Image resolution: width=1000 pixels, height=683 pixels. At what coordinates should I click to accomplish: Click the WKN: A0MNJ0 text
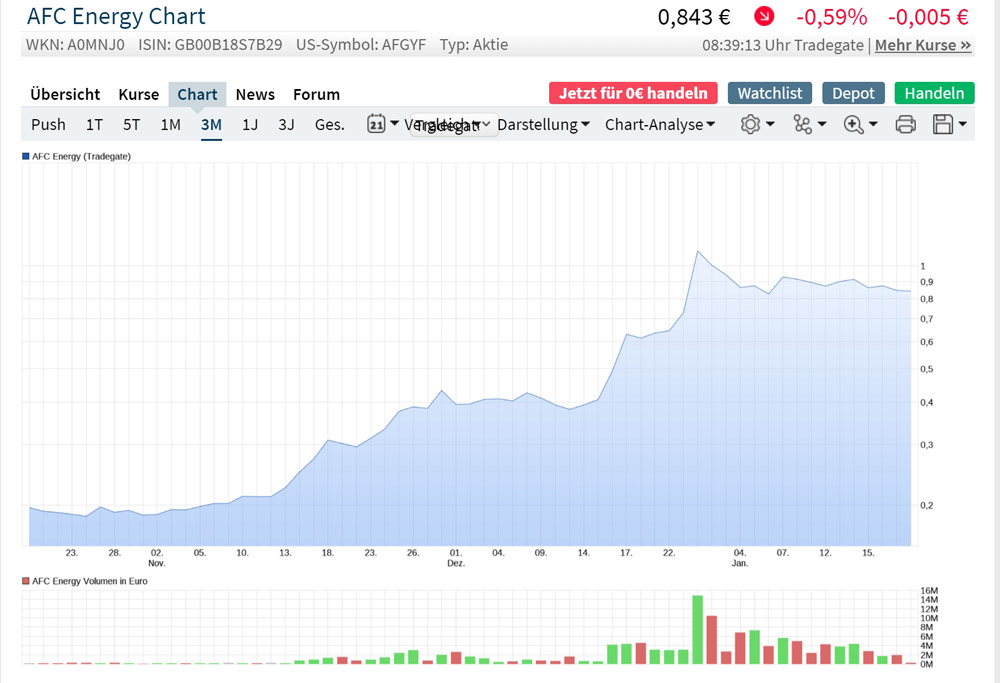pyautogui.click(x=75, y=45)
